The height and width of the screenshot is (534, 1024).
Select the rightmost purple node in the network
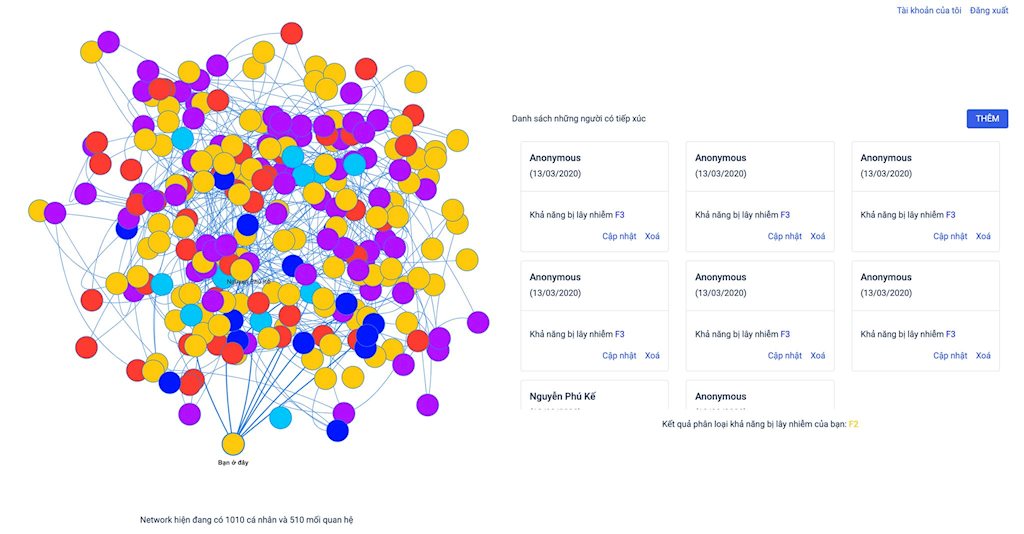pyautogui.click(x=478, y=322)
